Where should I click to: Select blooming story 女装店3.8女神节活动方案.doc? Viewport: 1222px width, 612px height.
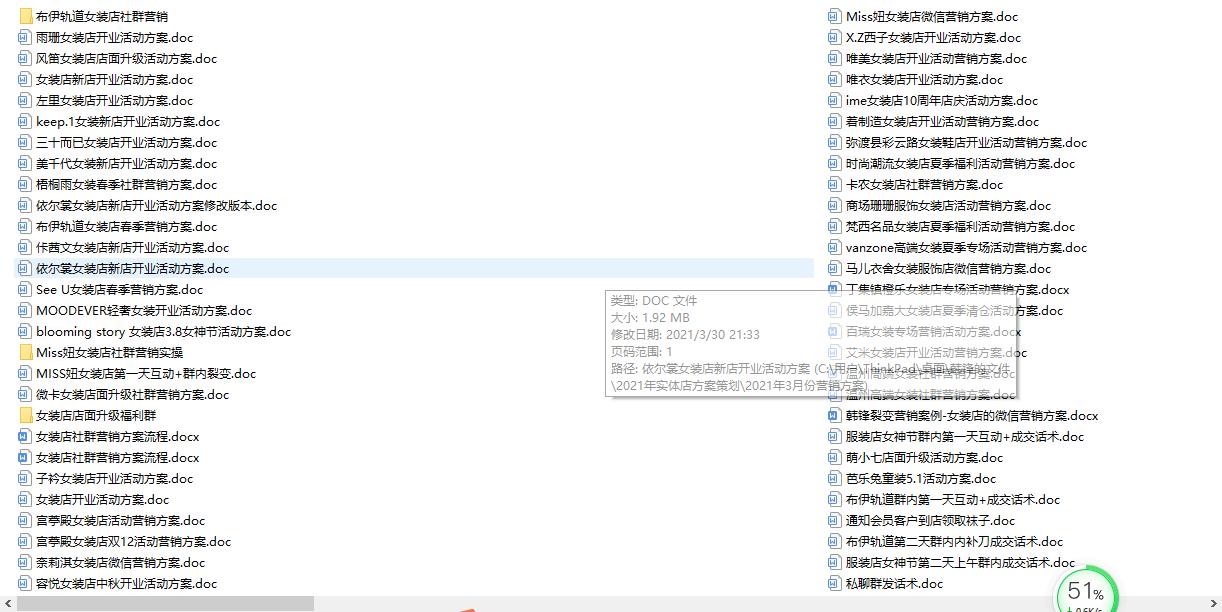[x=163, y=331]
